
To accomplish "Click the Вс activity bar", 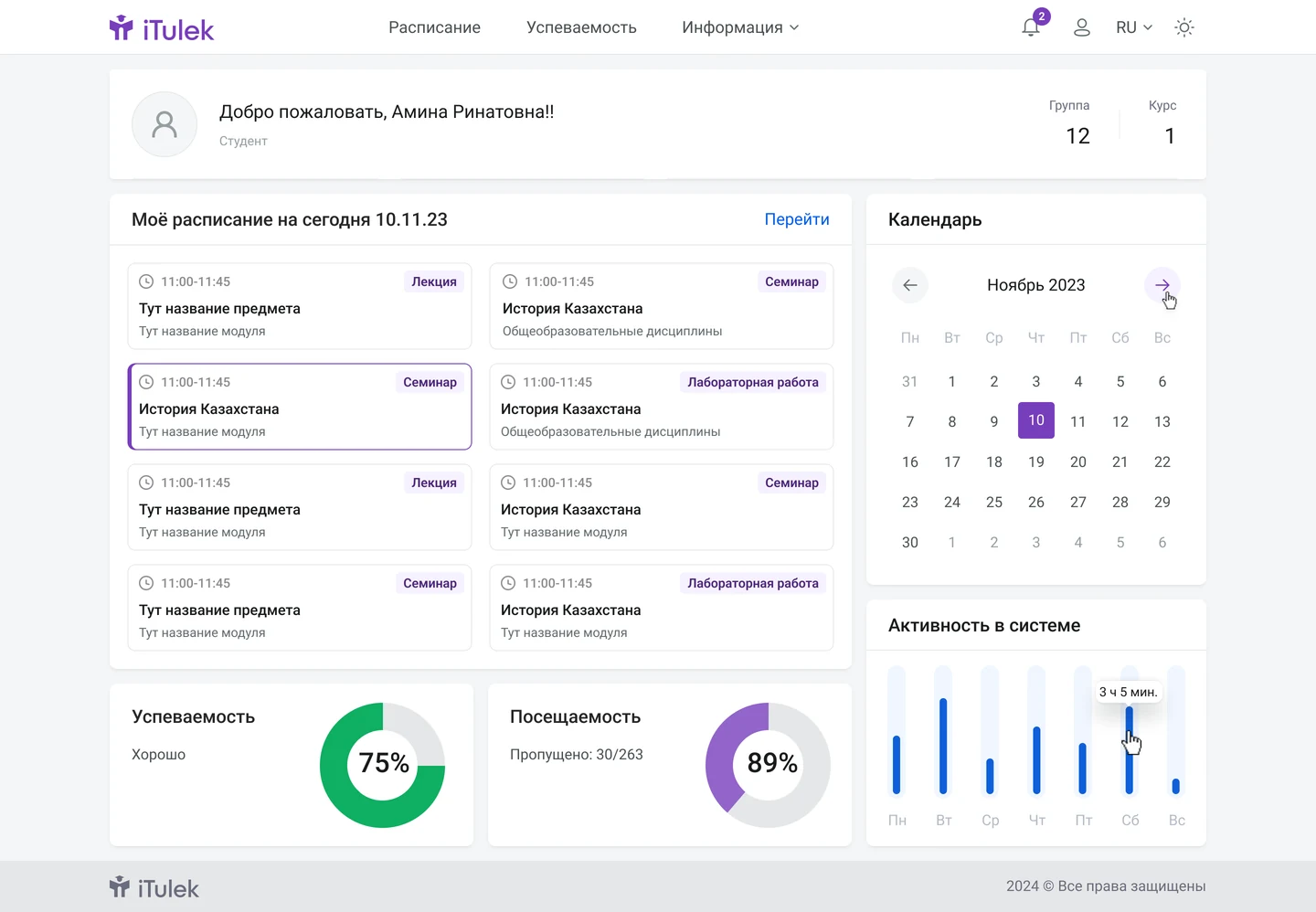I will pyautogui.click(x=1176, y=786).
